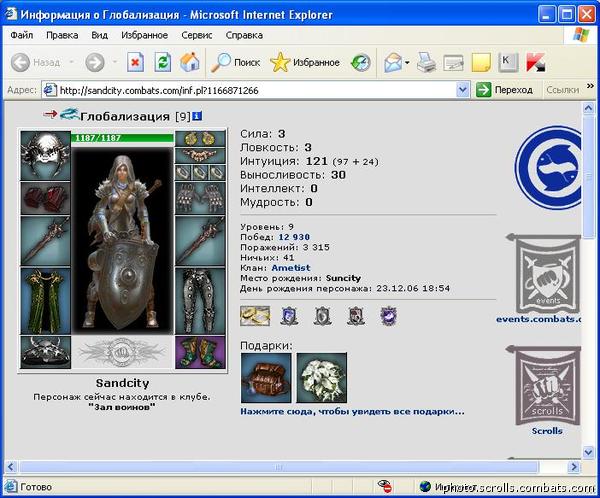Click the blue fish logo emblem
The image size is (600, 498).
click(557, 168)
